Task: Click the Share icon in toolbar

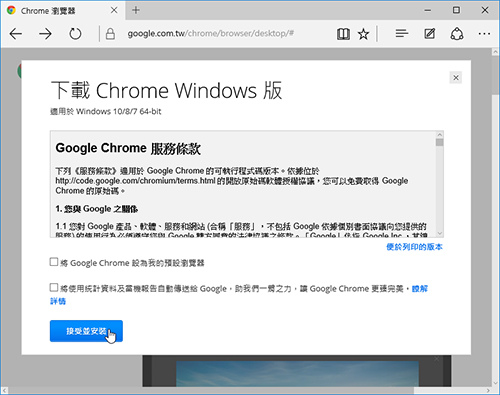Action: [457, 34]
